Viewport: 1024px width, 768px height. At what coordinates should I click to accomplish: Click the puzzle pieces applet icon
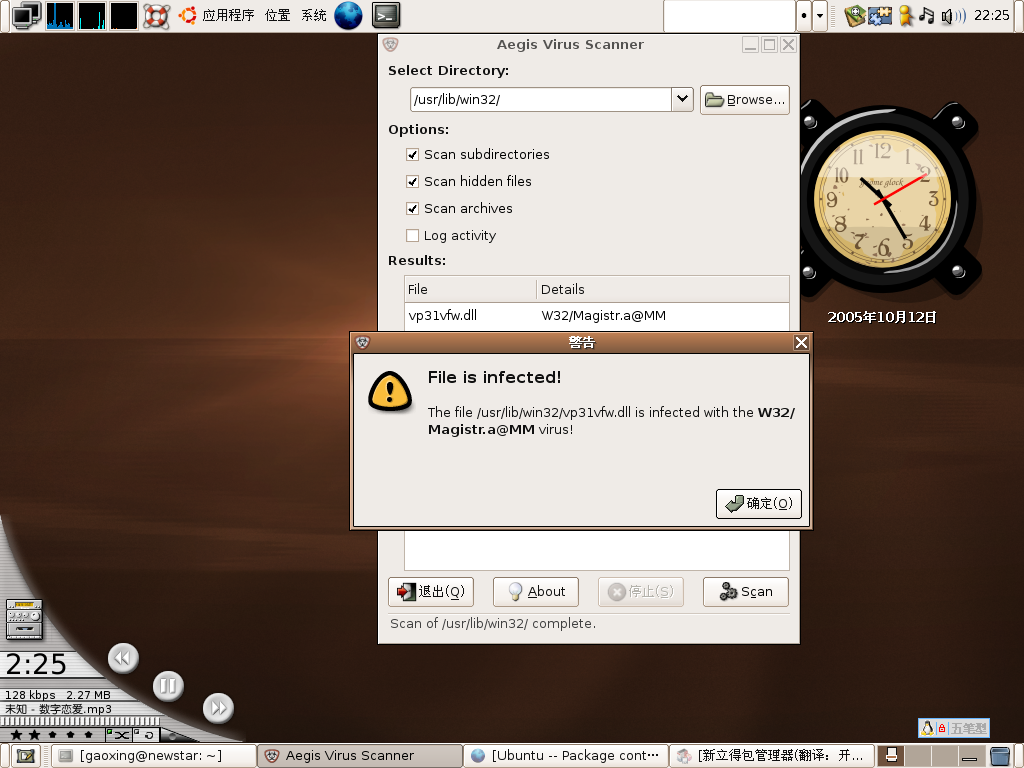[880, 16]
